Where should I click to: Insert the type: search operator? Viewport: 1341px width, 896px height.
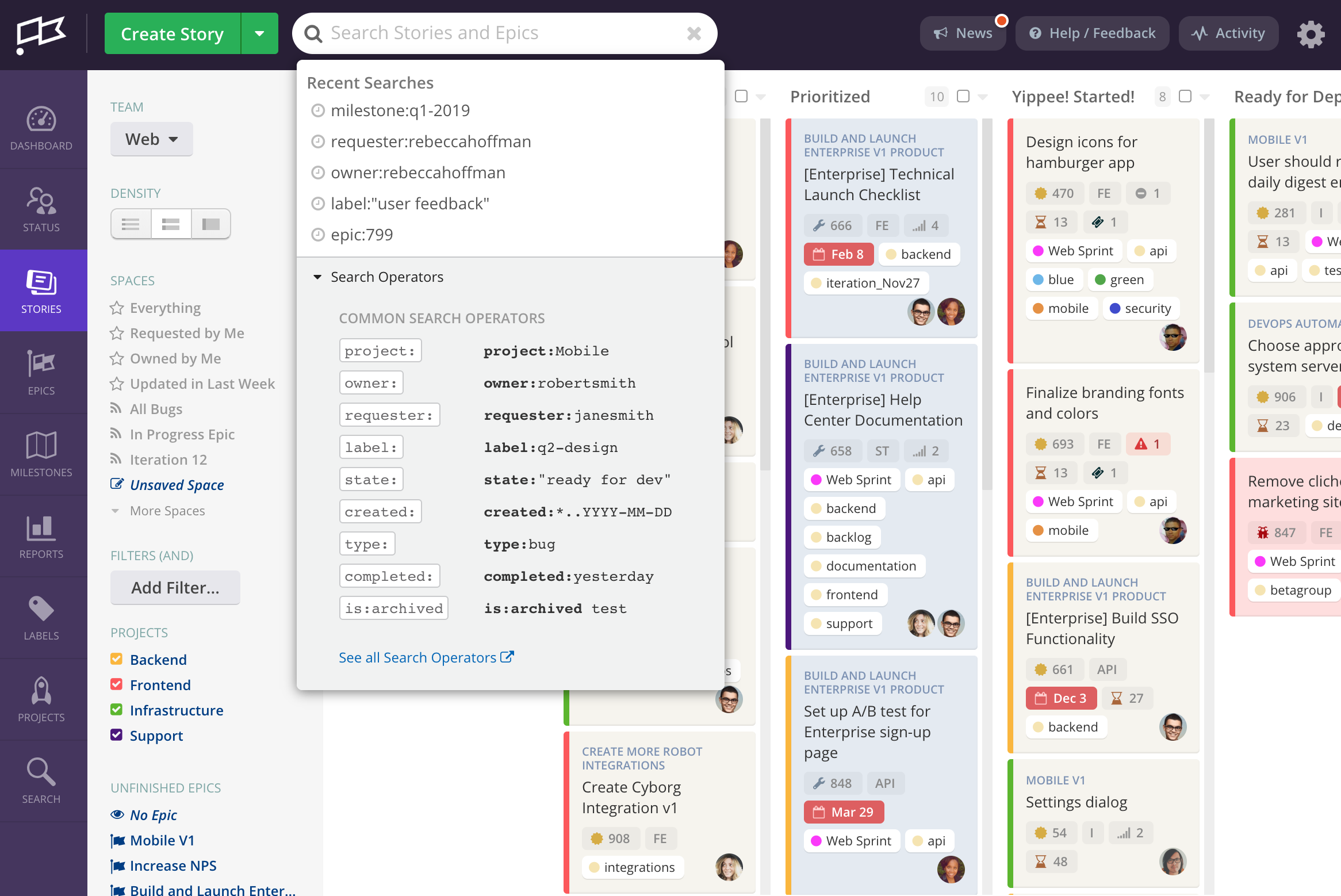[x=367, y=544]
